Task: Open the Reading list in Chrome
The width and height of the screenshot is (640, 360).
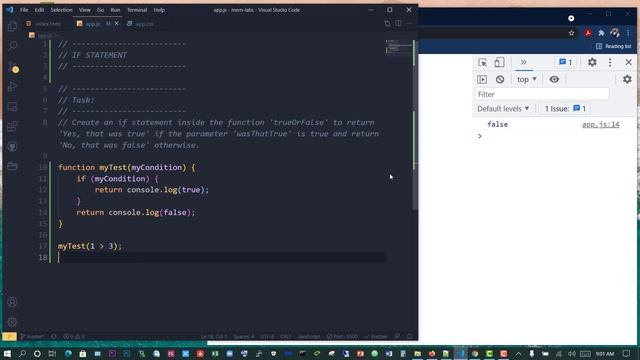Action: pos(613,47)
